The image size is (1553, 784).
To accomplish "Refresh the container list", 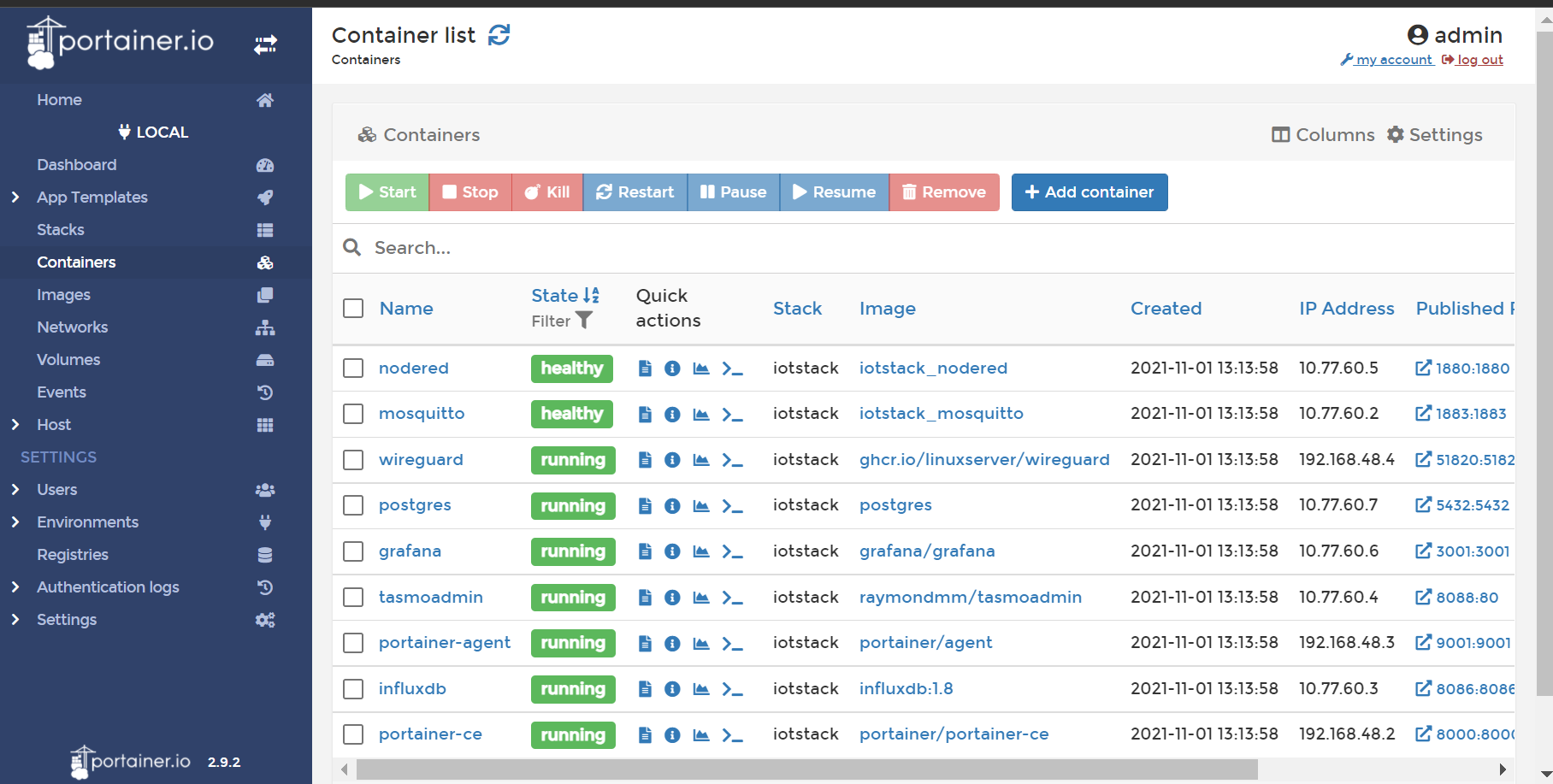I will pyautogui.click(x=499, y=35).
